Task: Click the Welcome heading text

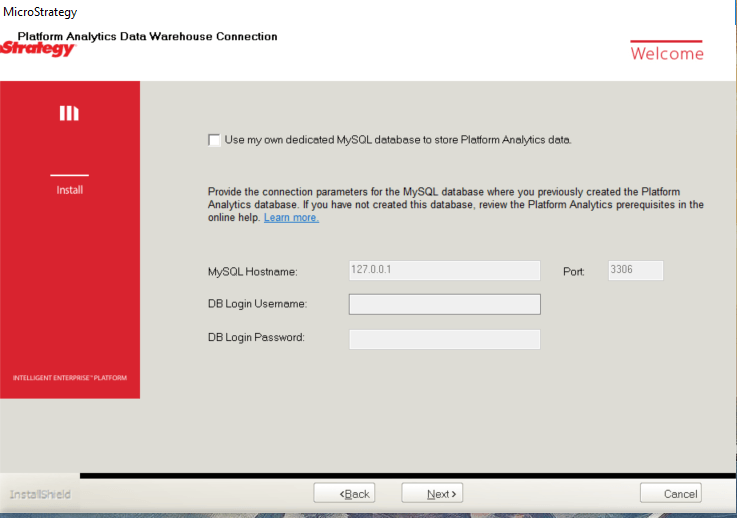Action: pos(667,53)
